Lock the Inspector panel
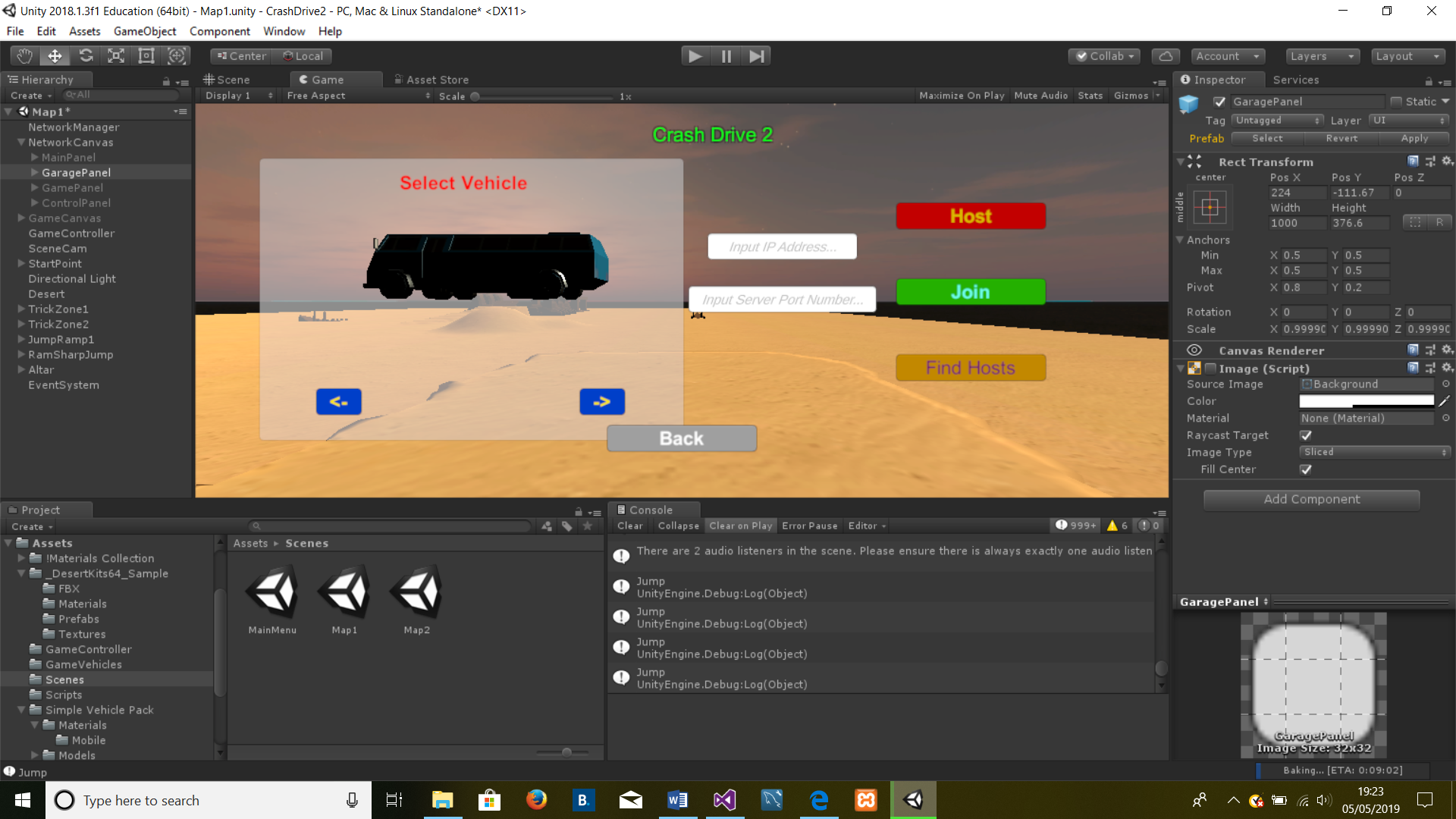The image size is (1456, 819). [x=1429, y=81]
